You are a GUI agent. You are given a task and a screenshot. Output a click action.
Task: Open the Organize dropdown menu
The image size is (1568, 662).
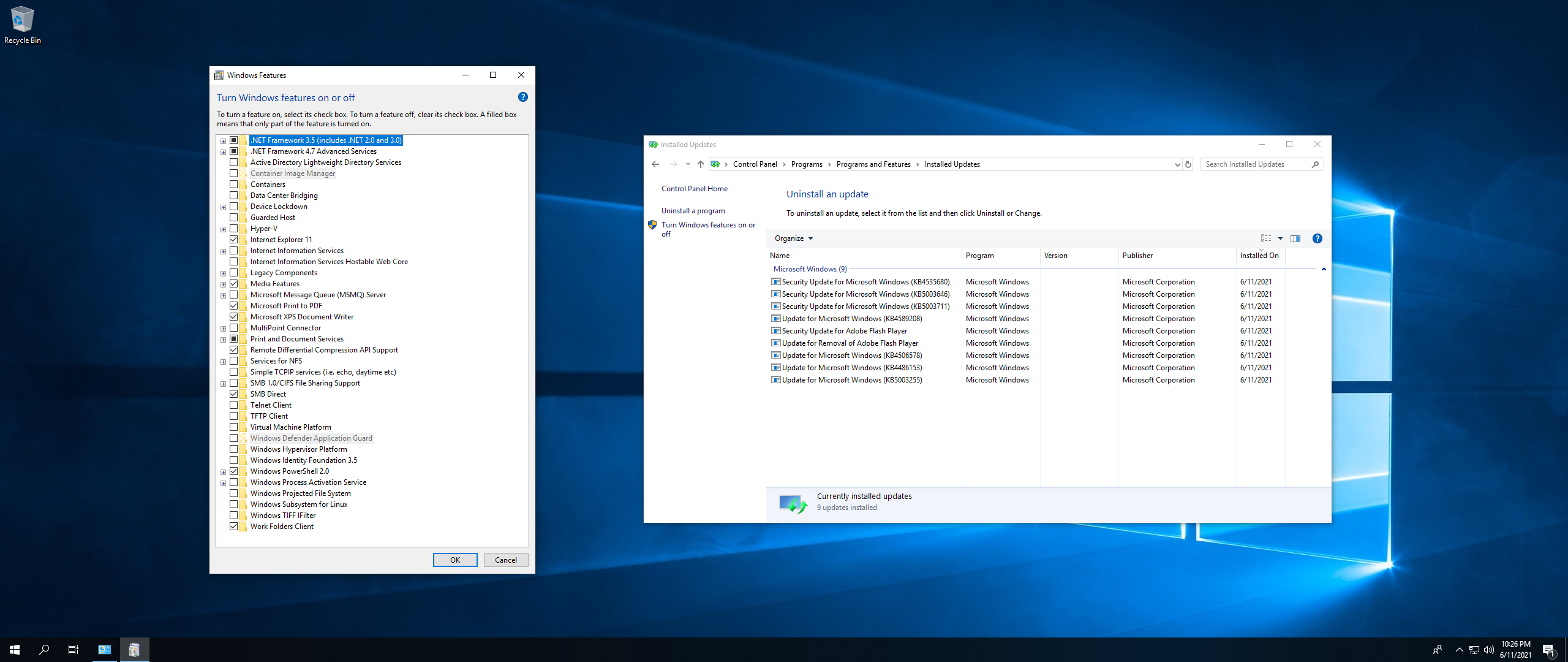tap(793, 238)
